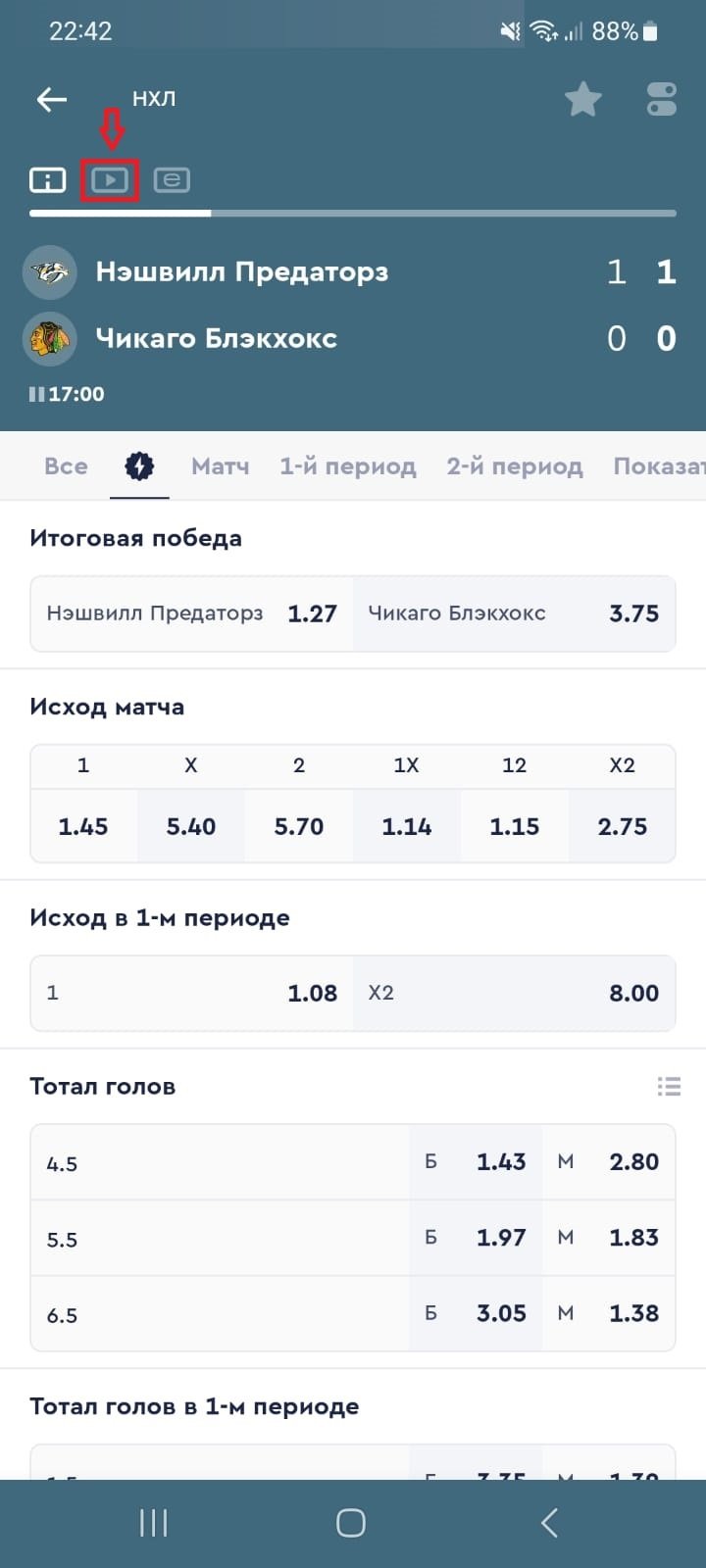The width and height of the screenshot is (706, 1568).
Task: Open the third header scoreboard icon
Action: tap(172, 180)
